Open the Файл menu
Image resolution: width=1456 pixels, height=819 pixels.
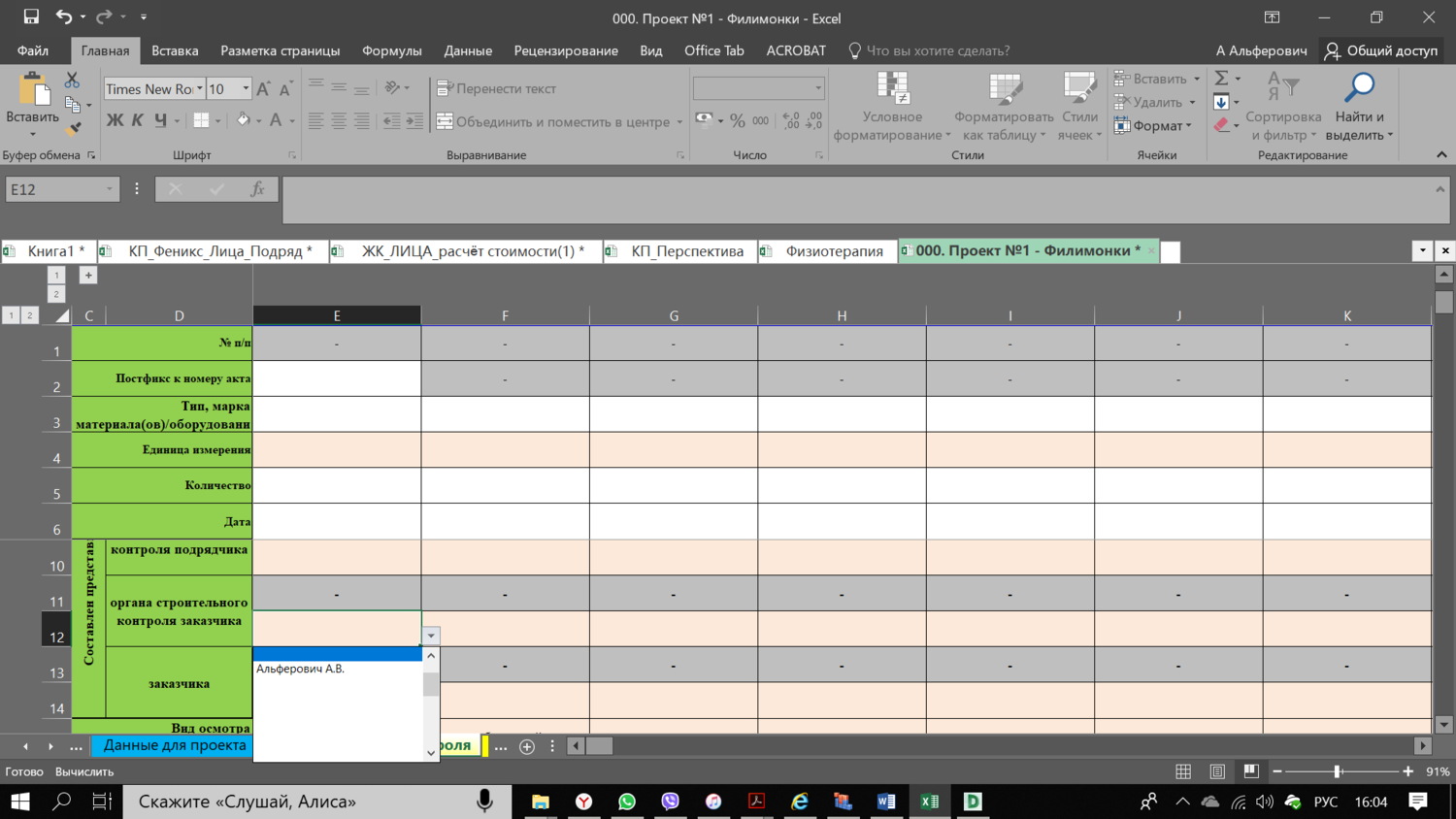[32, 50]
